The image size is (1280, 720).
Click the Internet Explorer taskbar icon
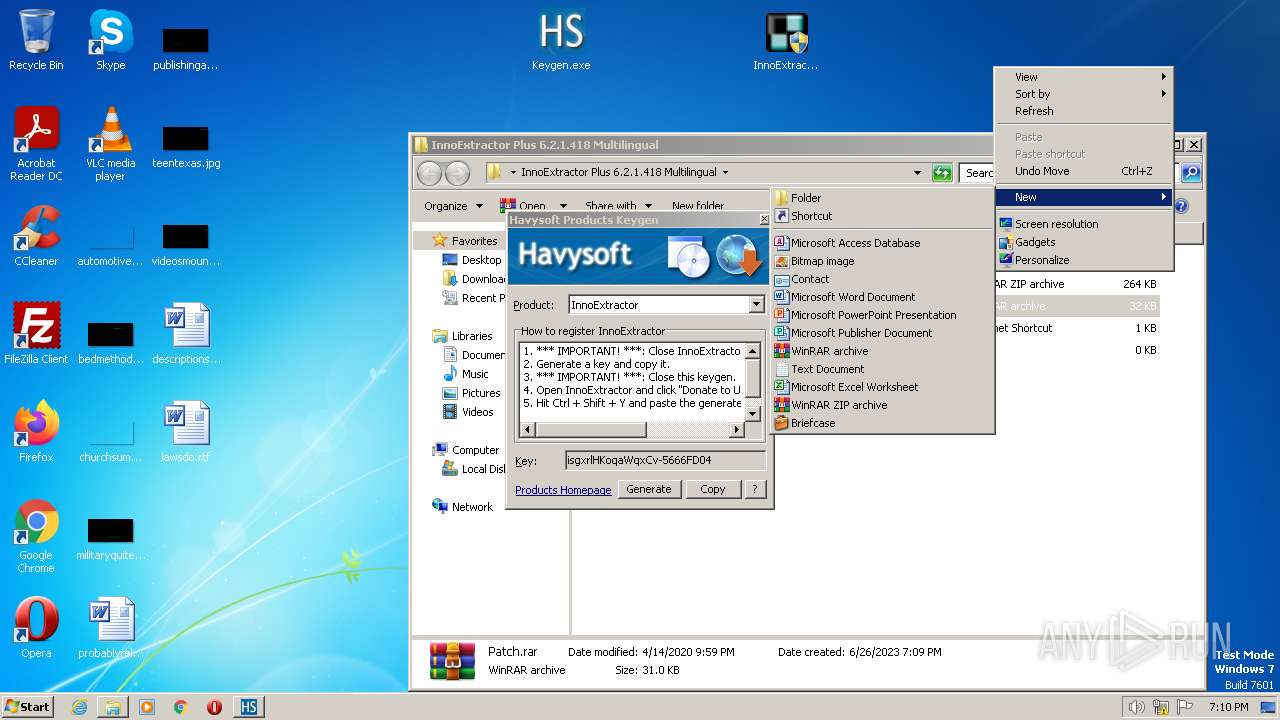(x=79, y=707)
